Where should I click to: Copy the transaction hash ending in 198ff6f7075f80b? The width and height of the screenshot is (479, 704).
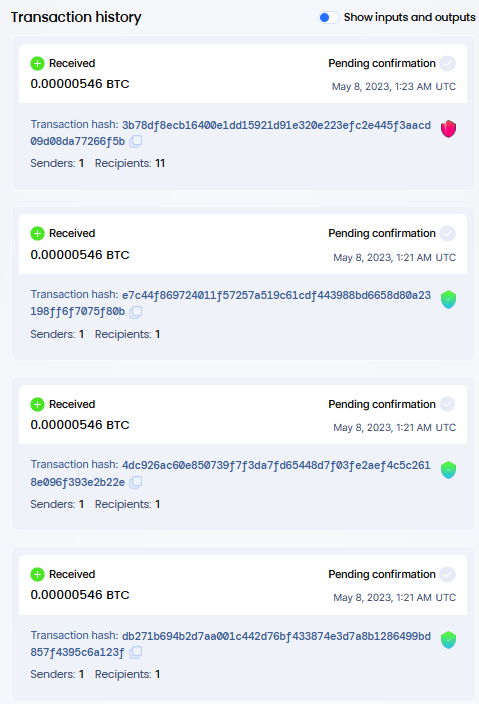136,312
